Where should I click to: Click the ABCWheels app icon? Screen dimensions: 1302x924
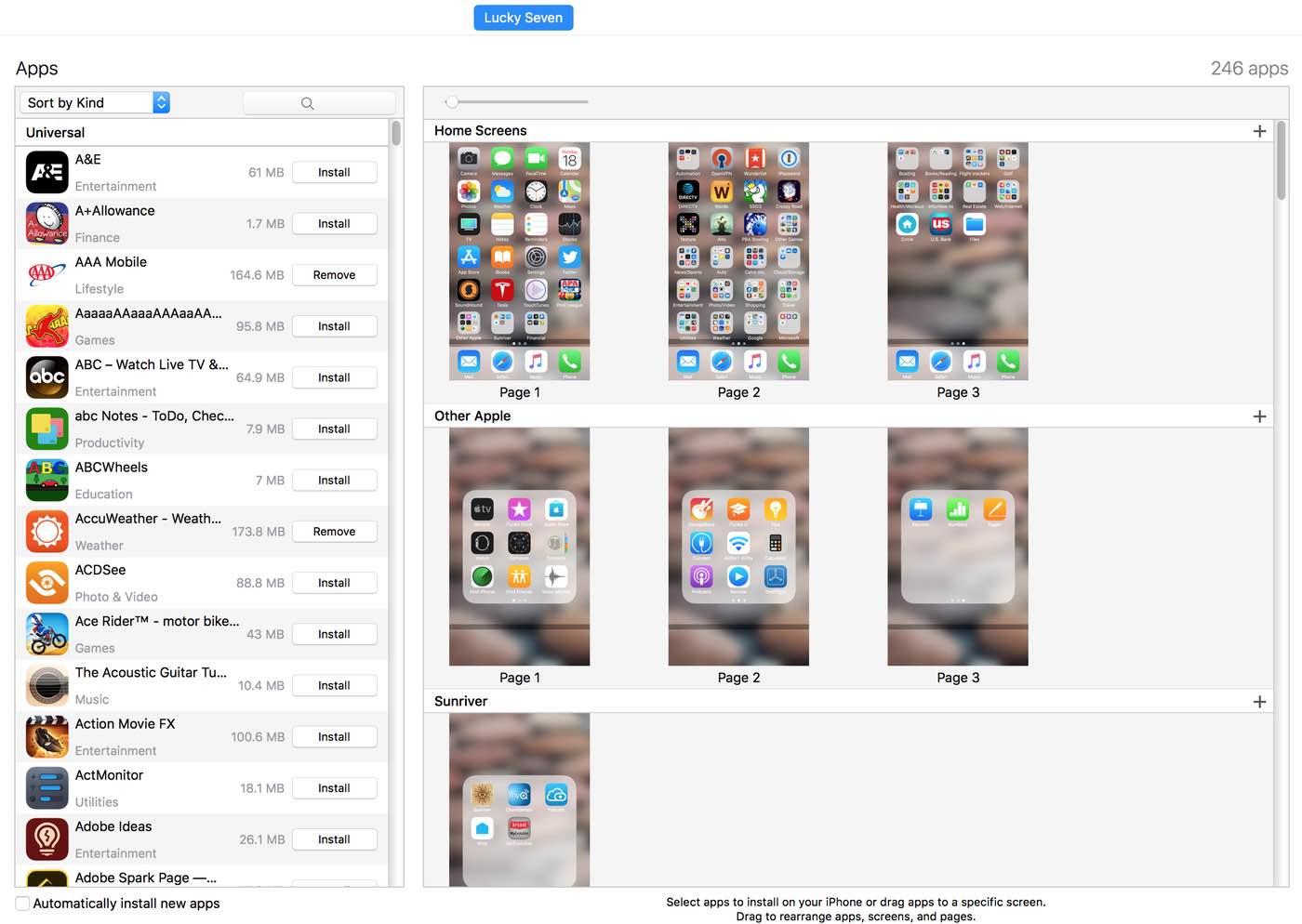point(47,480)
